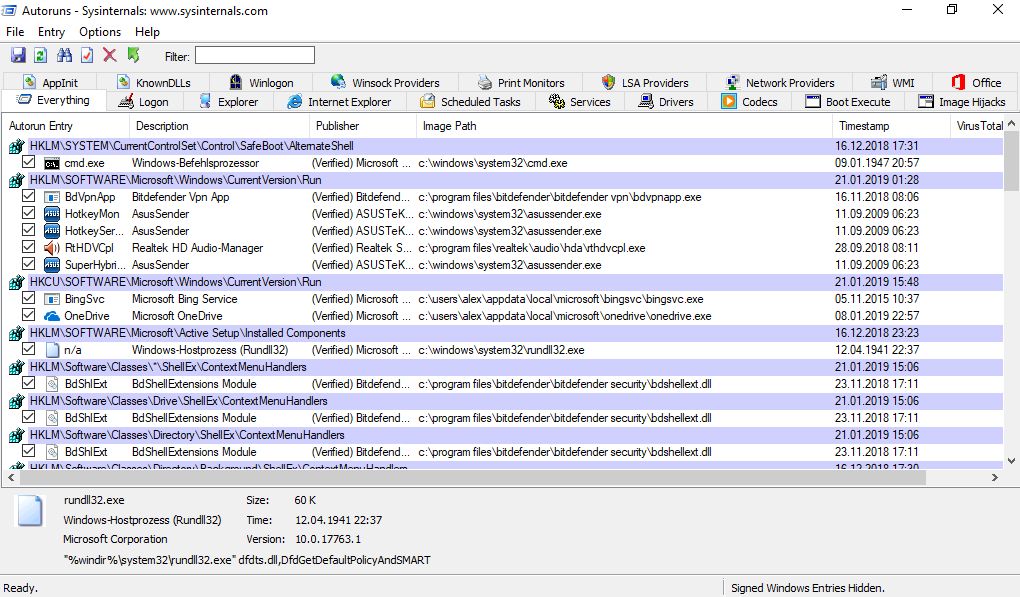Select the Internet Explorer tab
The image size is (1020, 597).
[x=340, y=102]
